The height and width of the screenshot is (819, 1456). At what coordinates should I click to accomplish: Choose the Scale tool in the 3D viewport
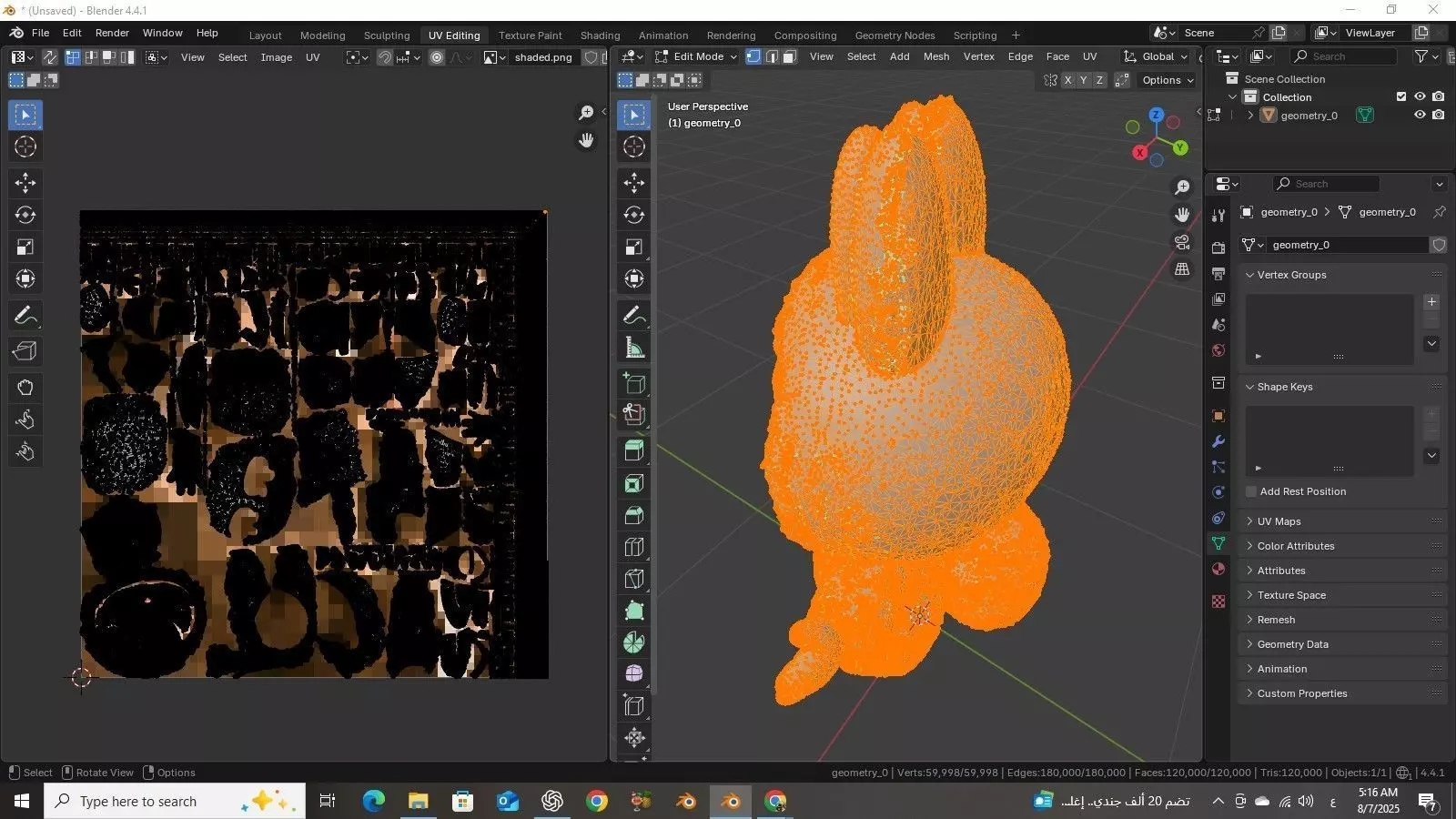[x=634, y=247]
